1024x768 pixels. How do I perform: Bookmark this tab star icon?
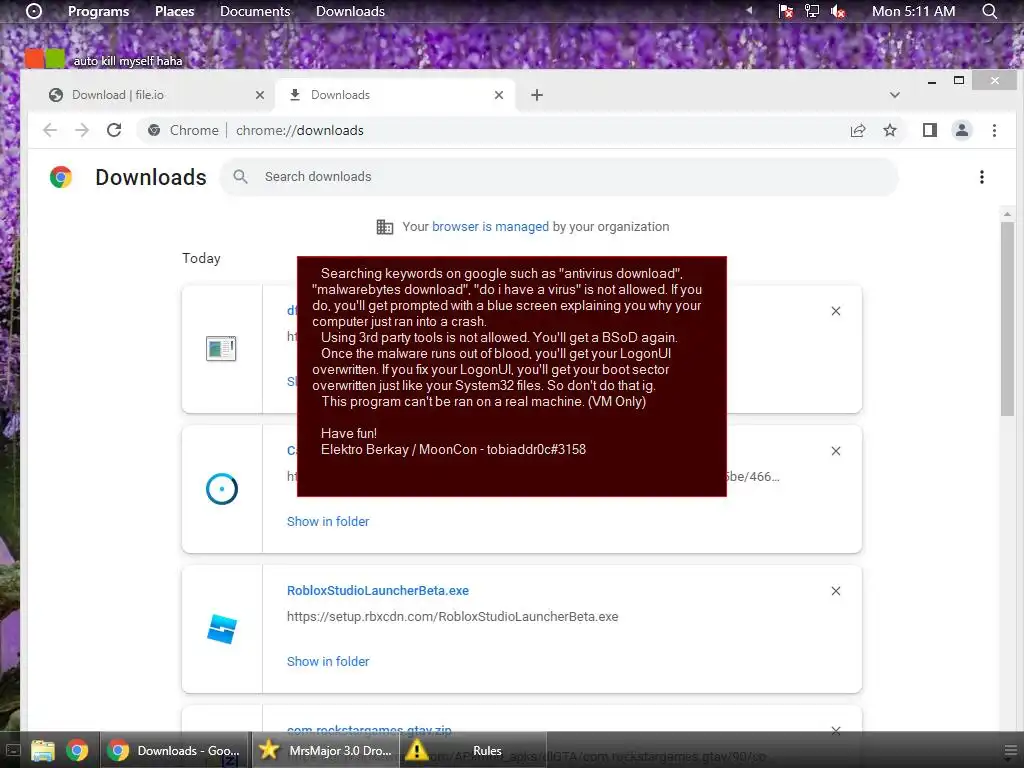tap(889, 130)
